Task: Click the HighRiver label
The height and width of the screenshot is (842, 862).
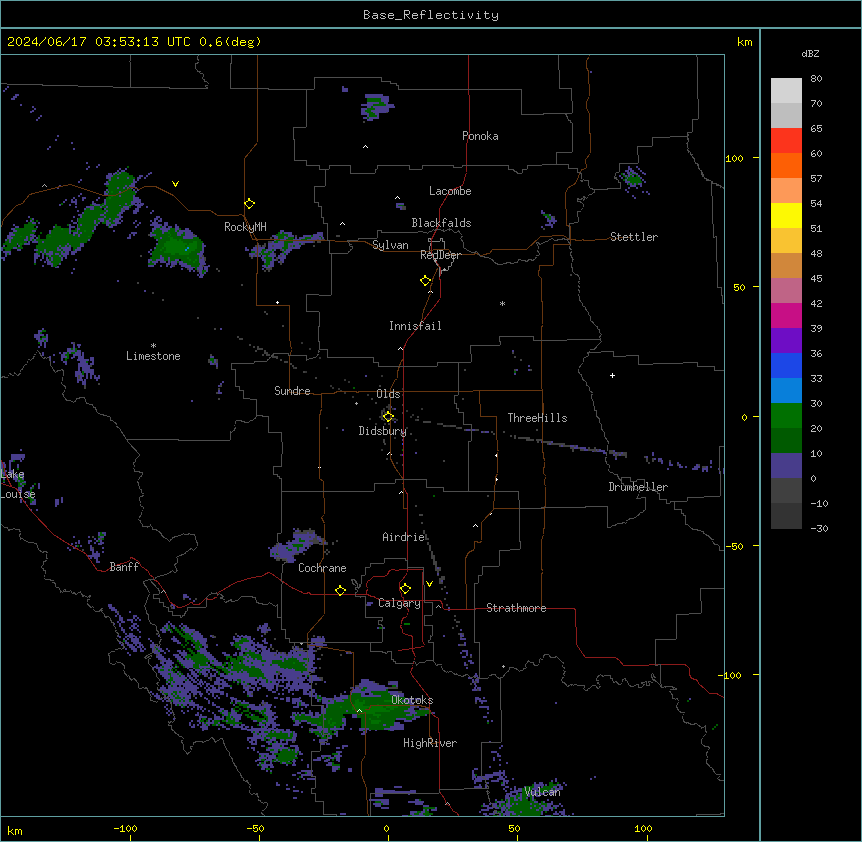Action: 430,743
